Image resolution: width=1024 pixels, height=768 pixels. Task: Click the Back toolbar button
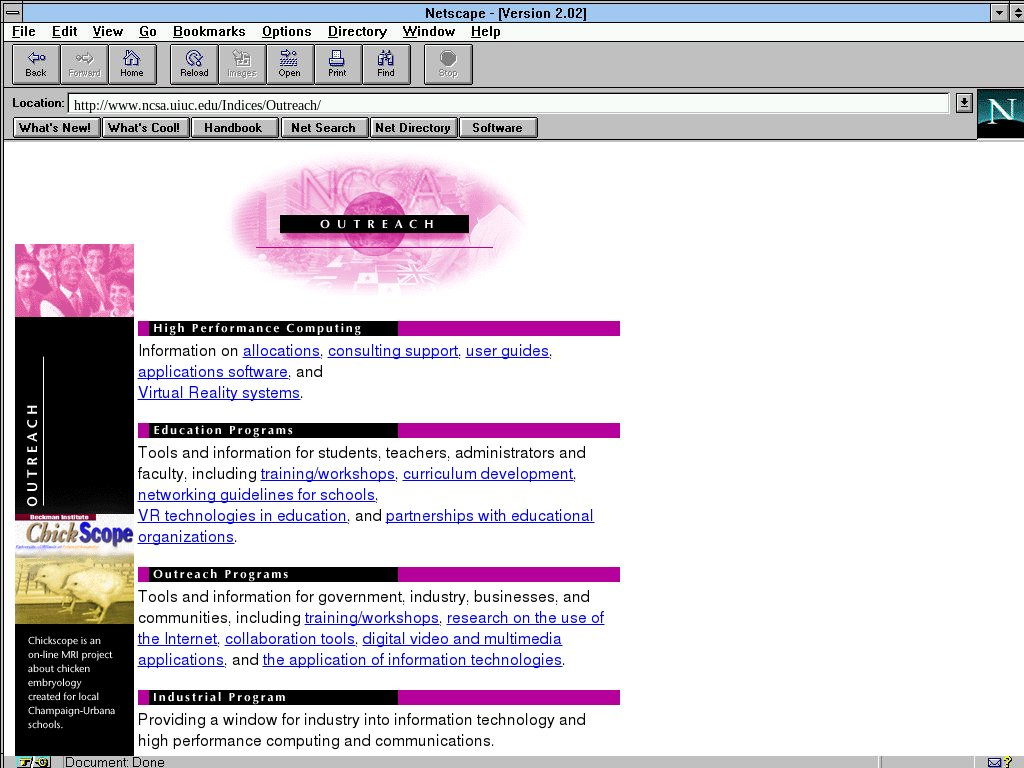point(36,64)
